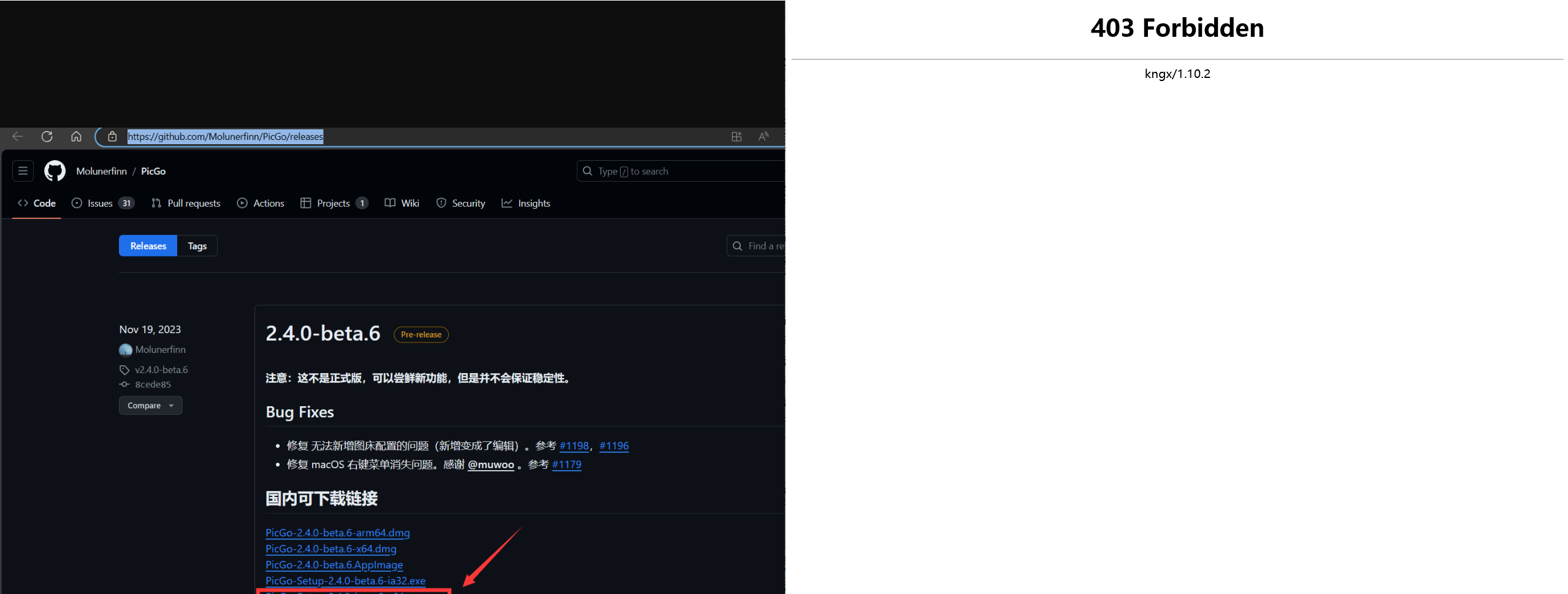1568x594 pixels.
Task: Switch to the Wiki tab
Action: [x=402, y=203]
